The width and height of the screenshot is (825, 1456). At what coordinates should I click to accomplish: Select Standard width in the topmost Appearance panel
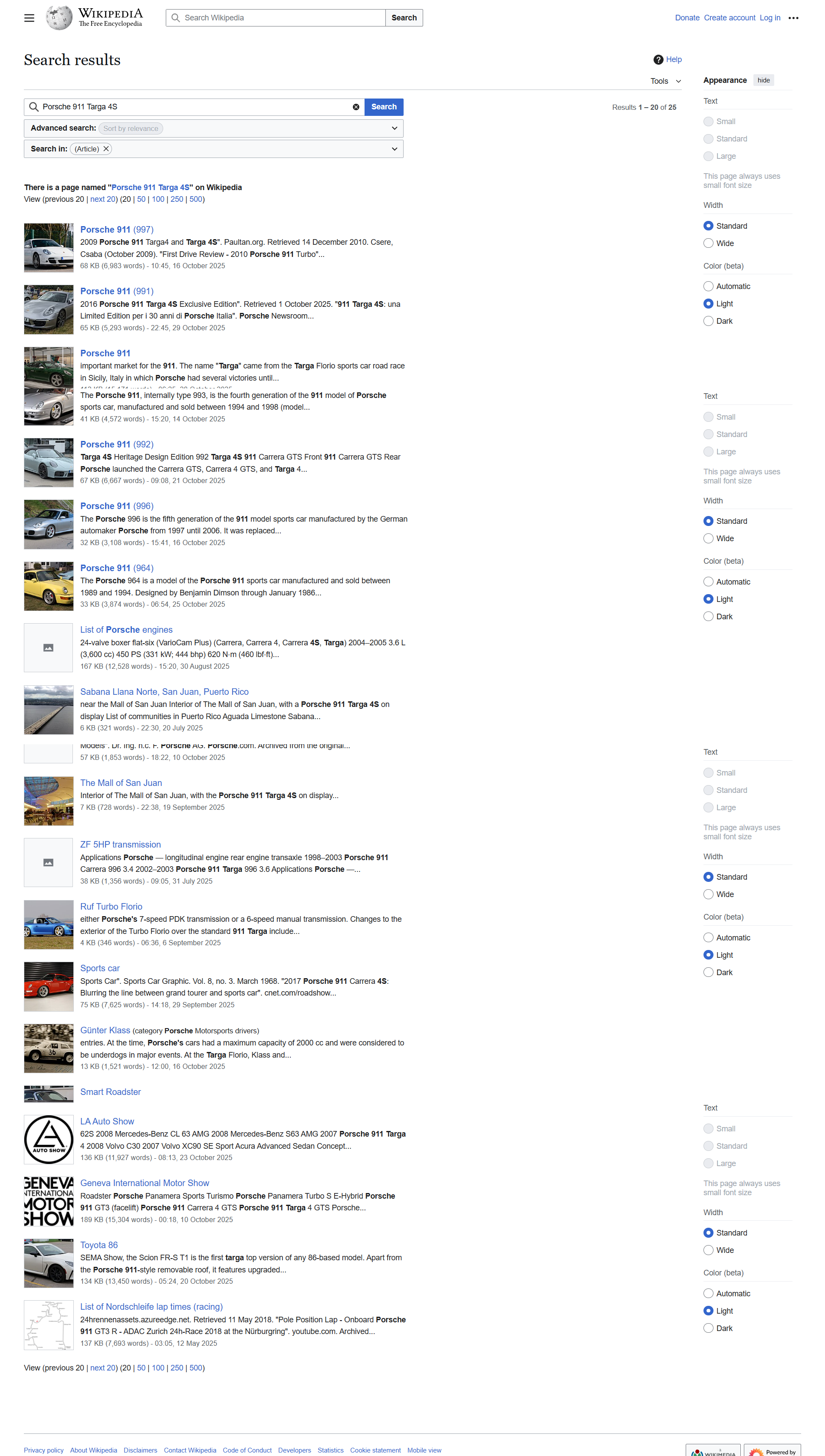(x=708, y=226)
